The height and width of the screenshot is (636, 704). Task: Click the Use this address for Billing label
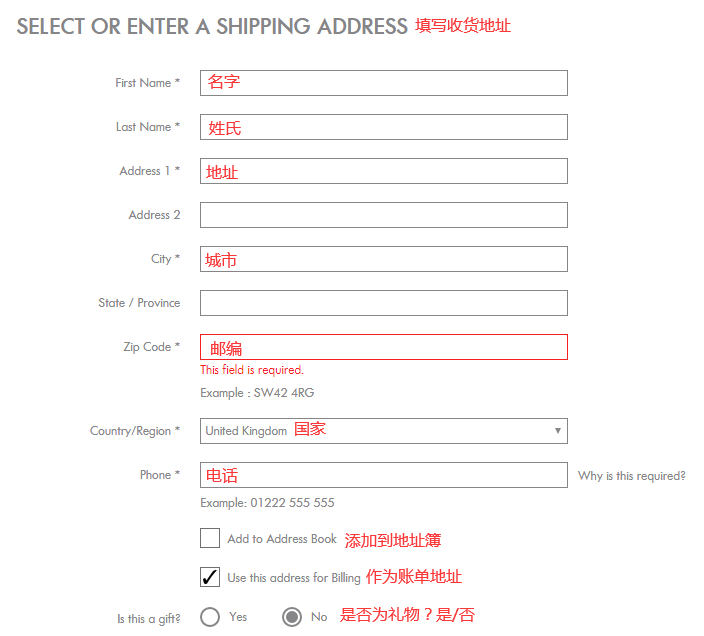coord(294,578)
